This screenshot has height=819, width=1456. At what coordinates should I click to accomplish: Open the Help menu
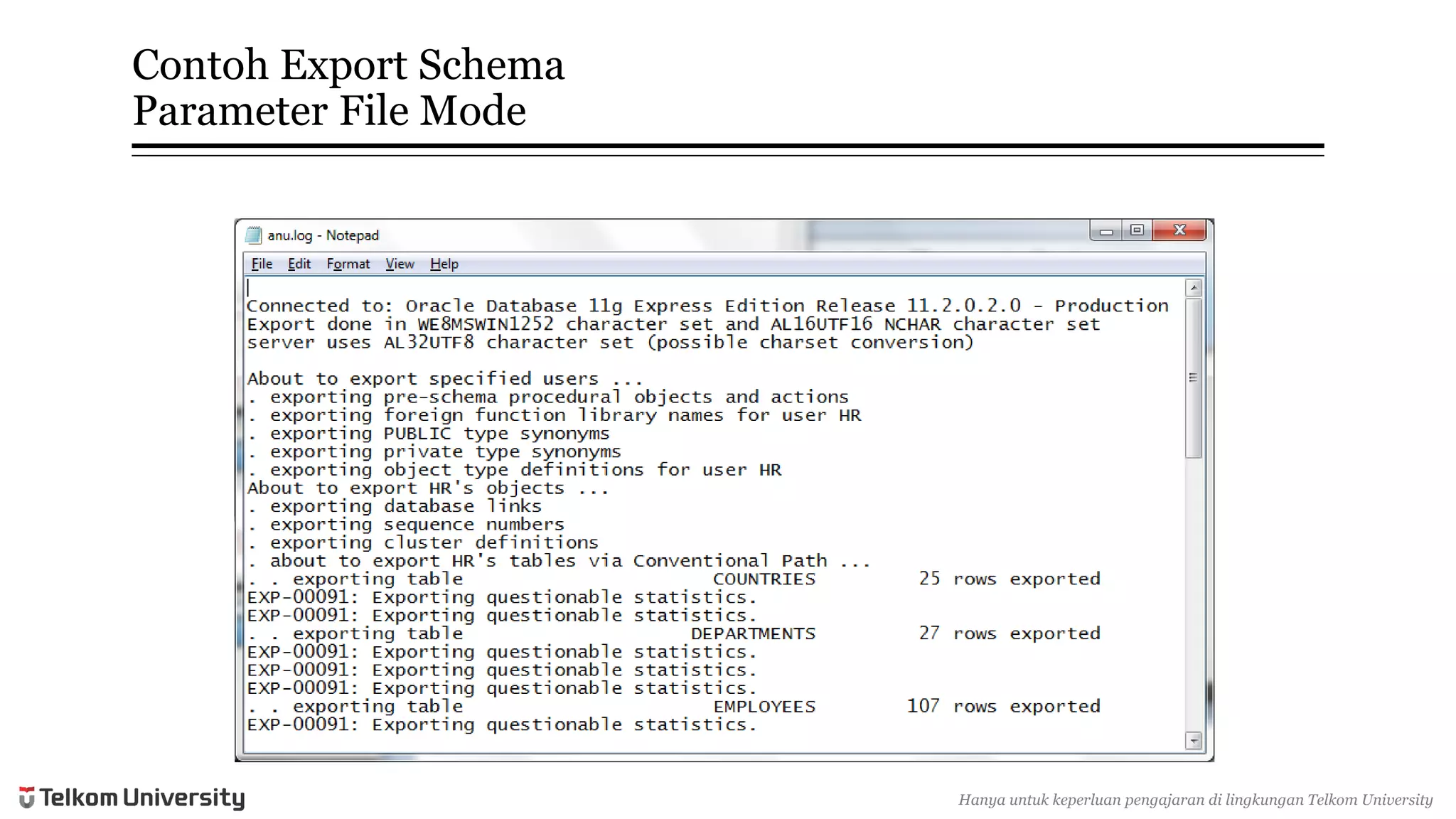(444, 264)
